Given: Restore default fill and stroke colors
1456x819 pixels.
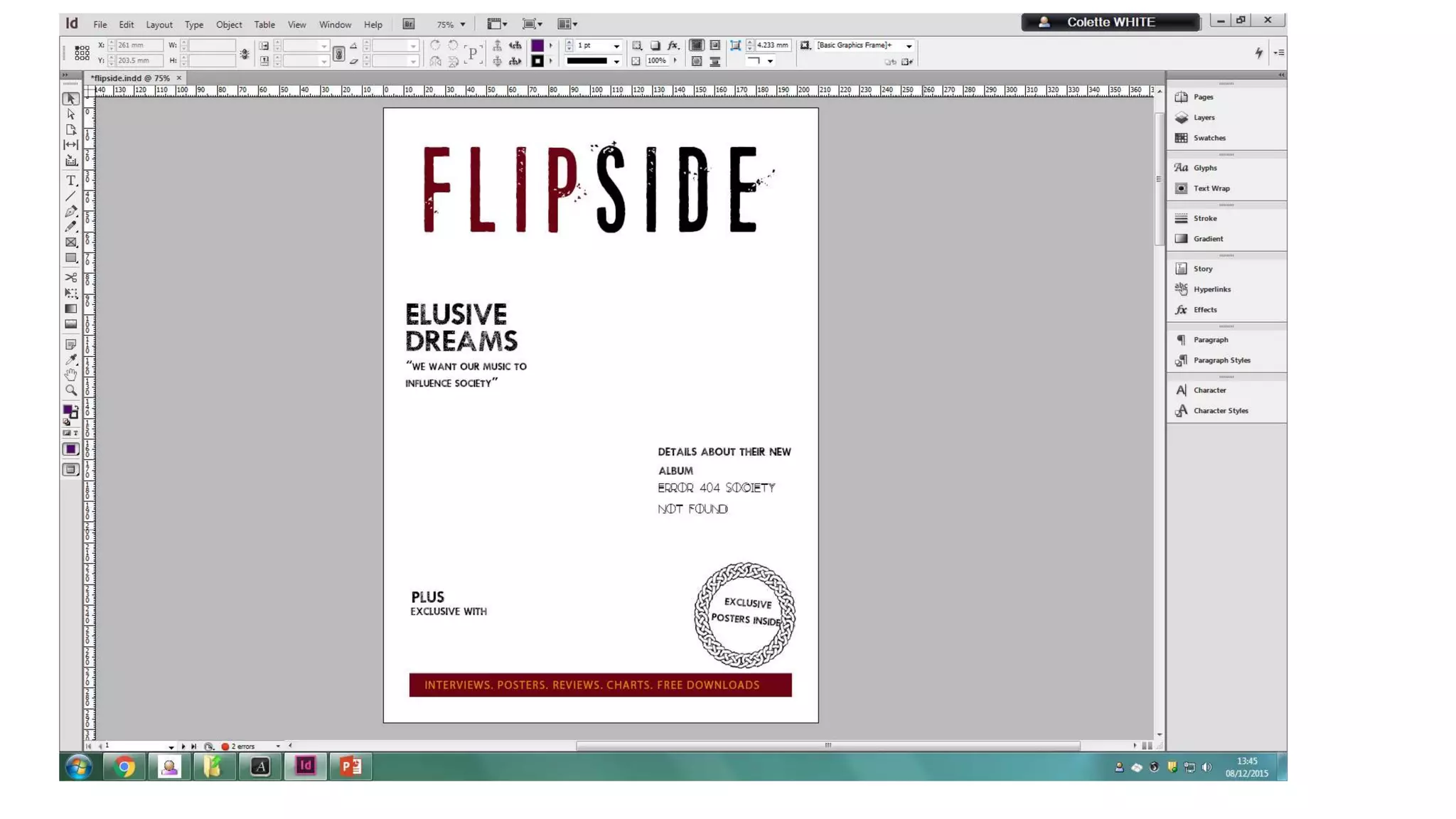Looking at the screenshot, I should (x=67, y=422).
